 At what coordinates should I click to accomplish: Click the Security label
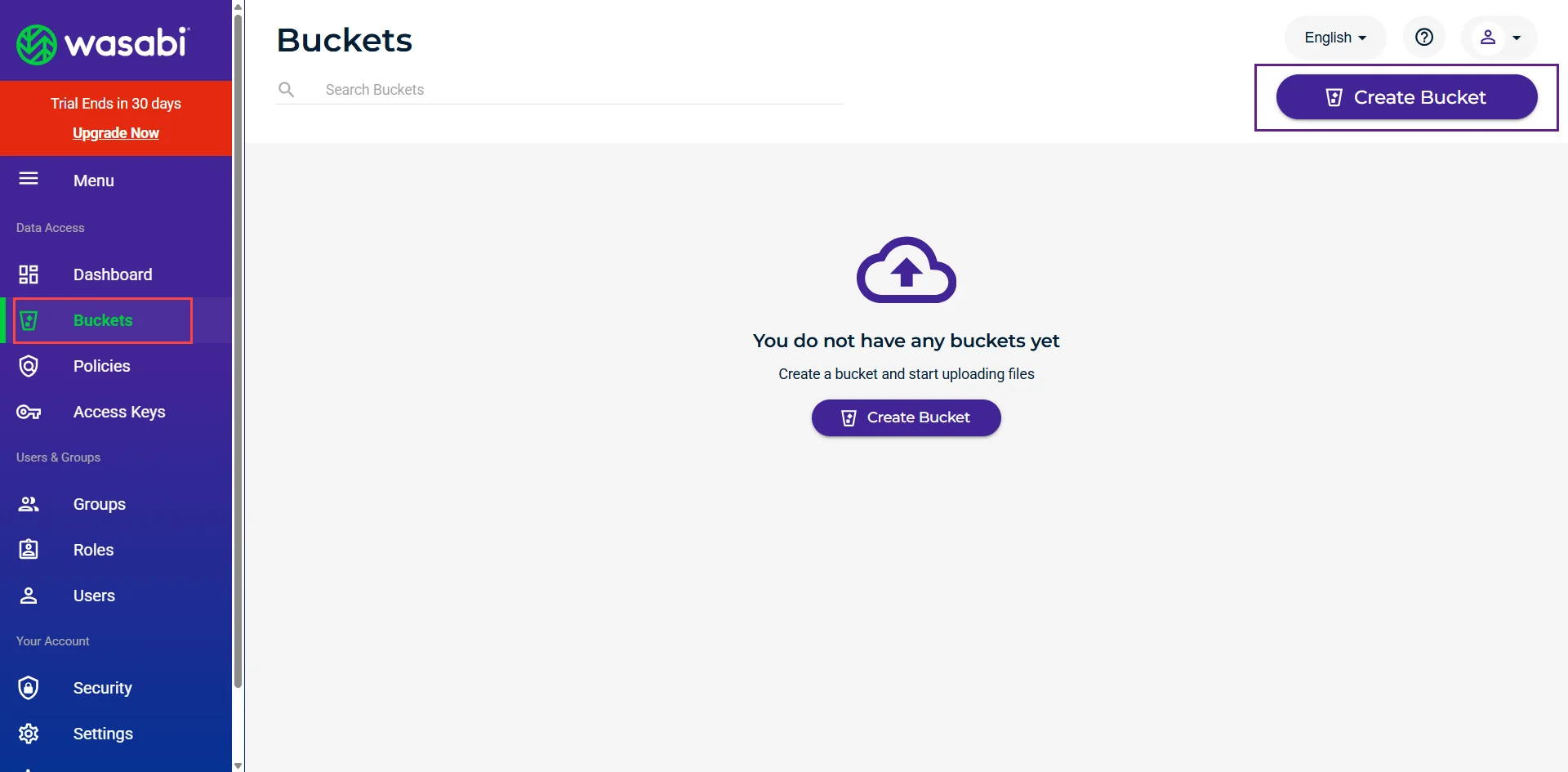pyautogui.click(x=103, y=688)
